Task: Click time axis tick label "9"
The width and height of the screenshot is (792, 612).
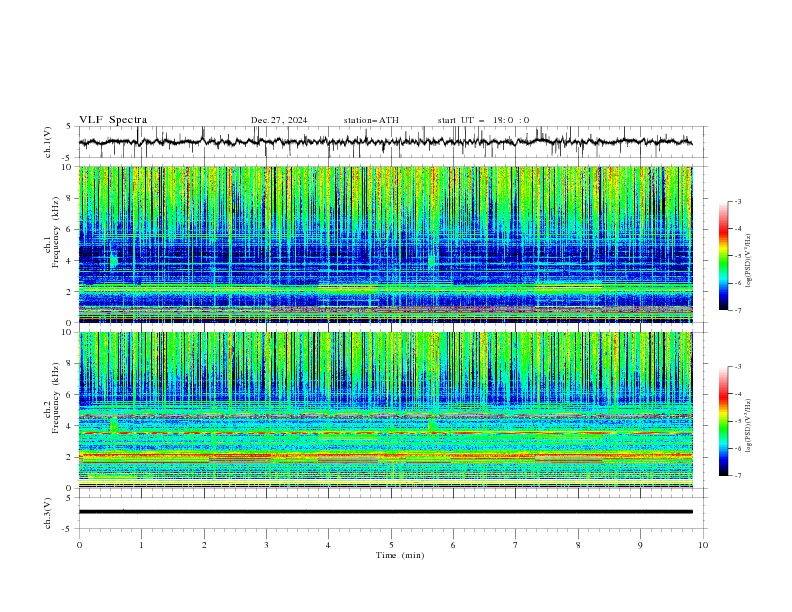Action: pyautogui.click(x=640, y=545)
